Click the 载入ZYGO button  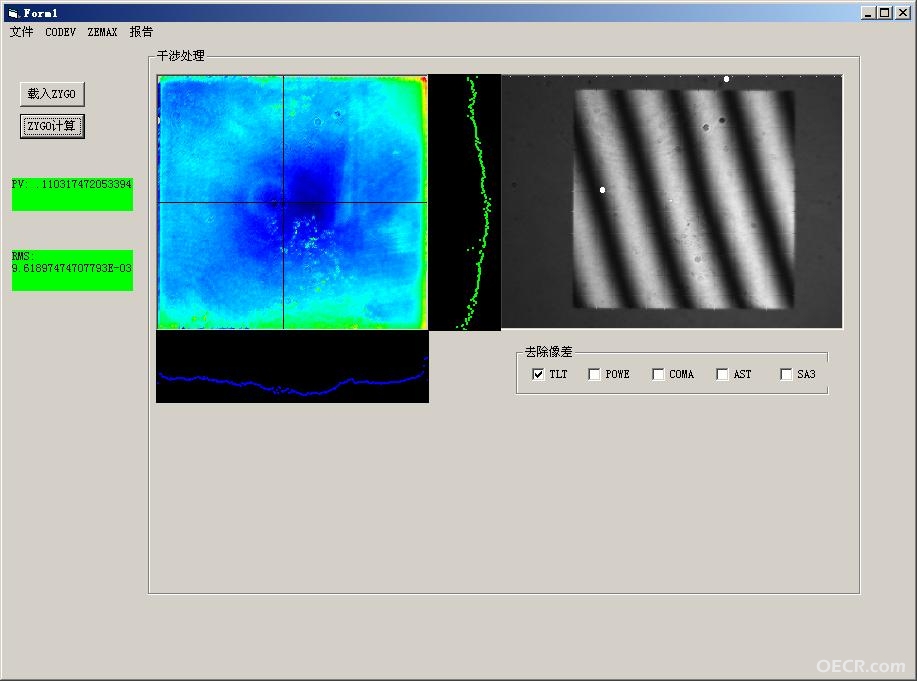(x=52, y=94)
